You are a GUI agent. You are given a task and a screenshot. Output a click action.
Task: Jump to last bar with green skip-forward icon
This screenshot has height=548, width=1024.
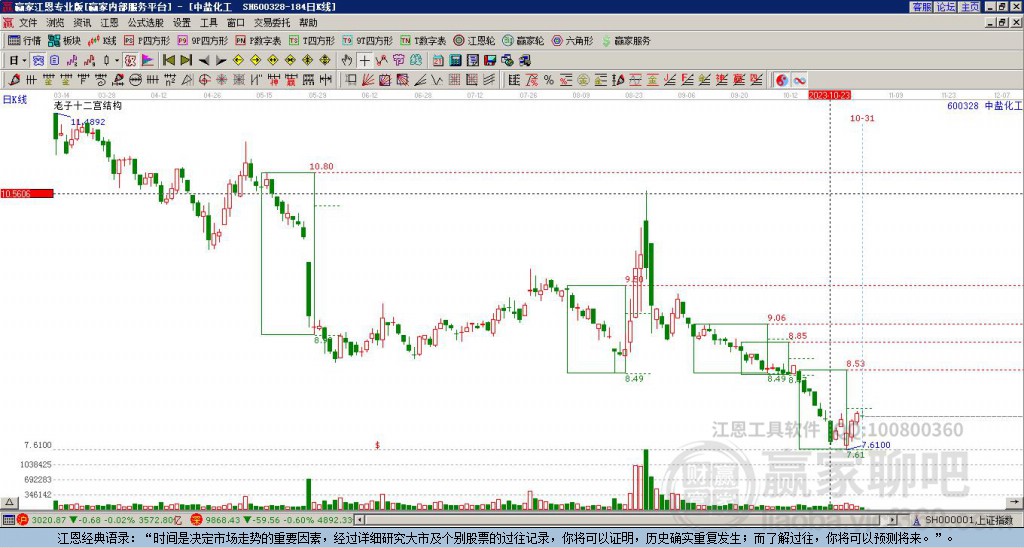point(186,60)
